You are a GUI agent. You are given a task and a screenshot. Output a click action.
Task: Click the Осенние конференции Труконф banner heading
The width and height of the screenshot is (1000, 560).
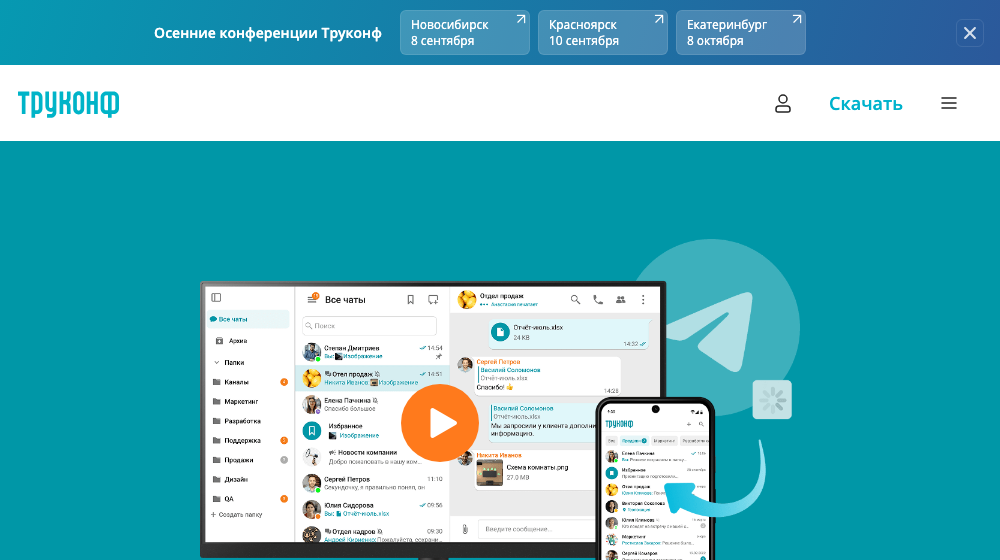(268, 33)
